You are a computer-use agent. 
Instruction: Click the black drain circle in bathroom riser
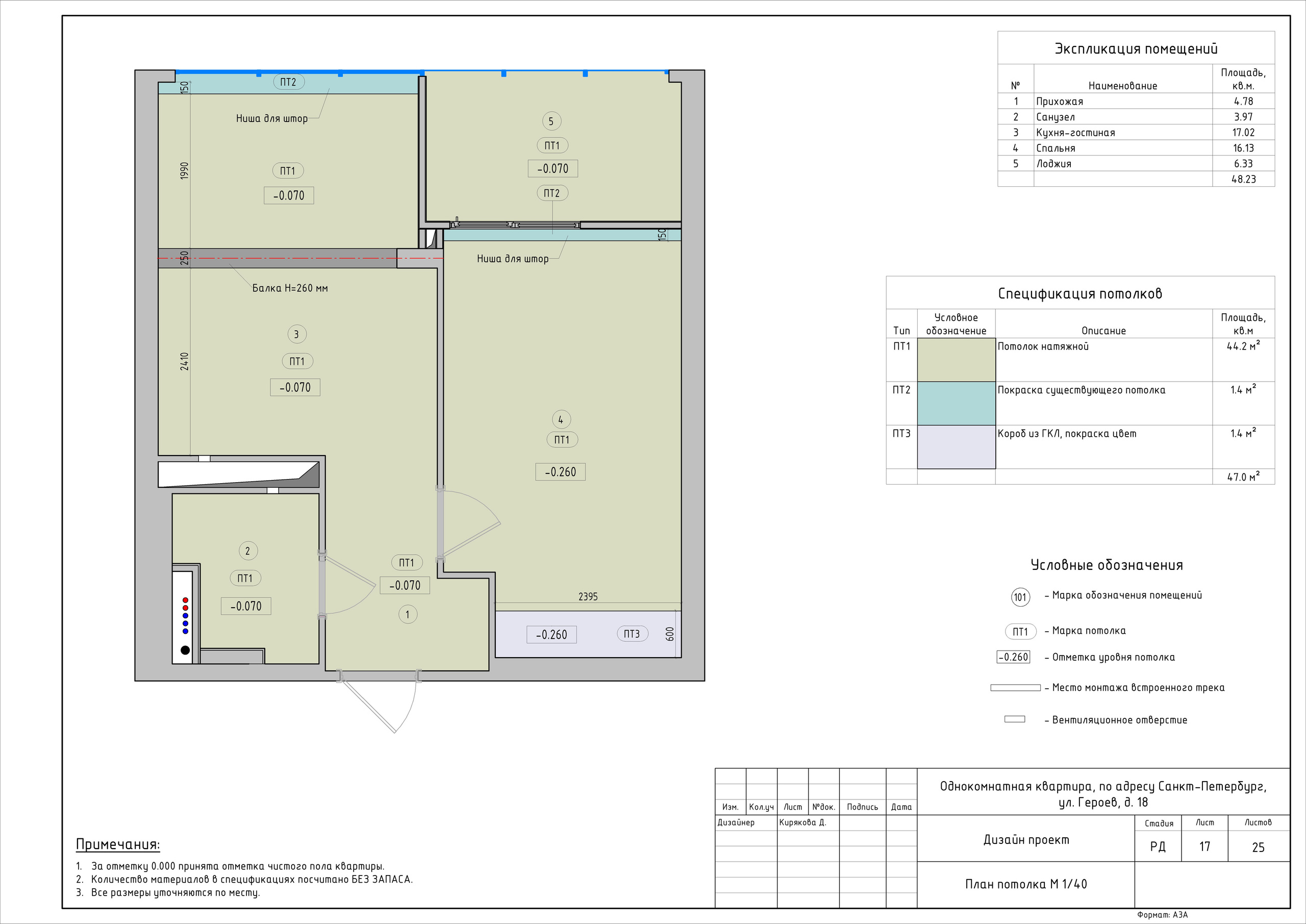click(185, 650)
